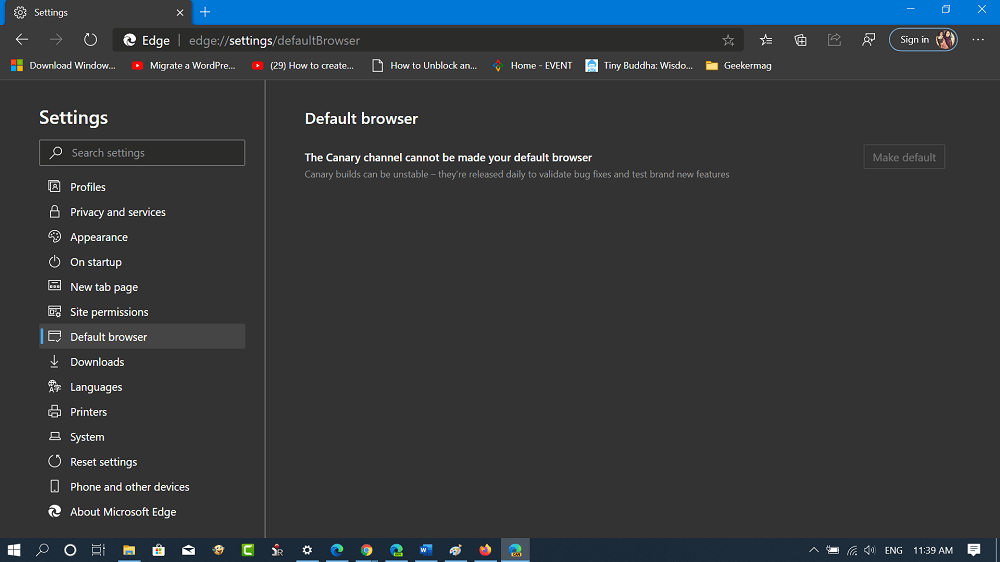The width and height of the screenshot is (1000, 562).
Task: Open volume control in system tray
Action: [870, 550]
